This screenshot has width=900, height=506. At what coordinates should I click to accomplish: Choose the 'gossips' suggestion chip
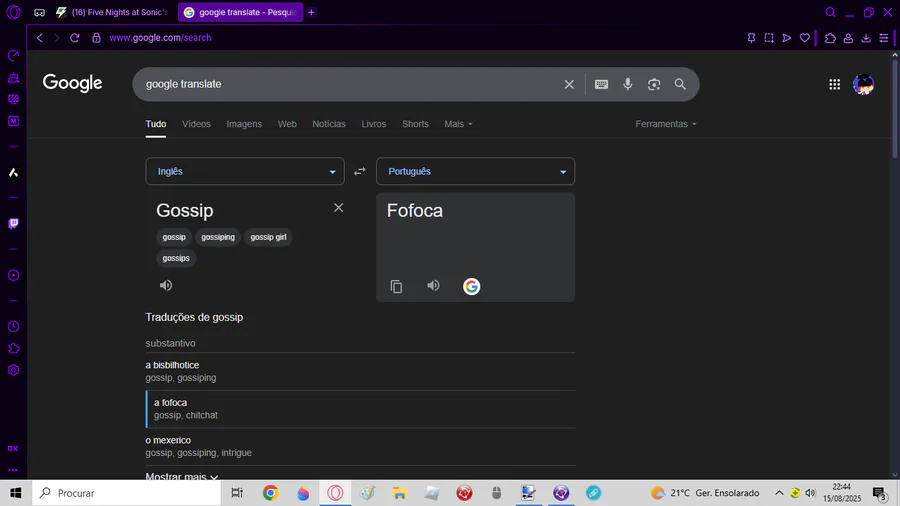176,258
